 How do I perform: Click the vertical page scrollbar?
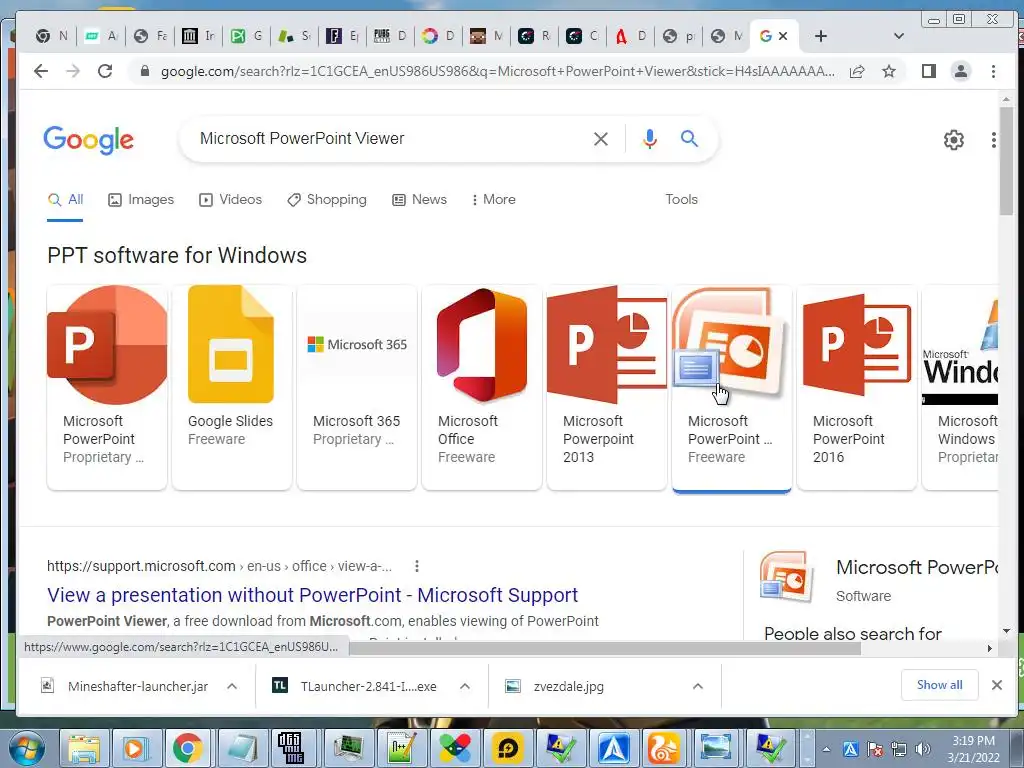pyautogui.click(x=1006, y=160)
